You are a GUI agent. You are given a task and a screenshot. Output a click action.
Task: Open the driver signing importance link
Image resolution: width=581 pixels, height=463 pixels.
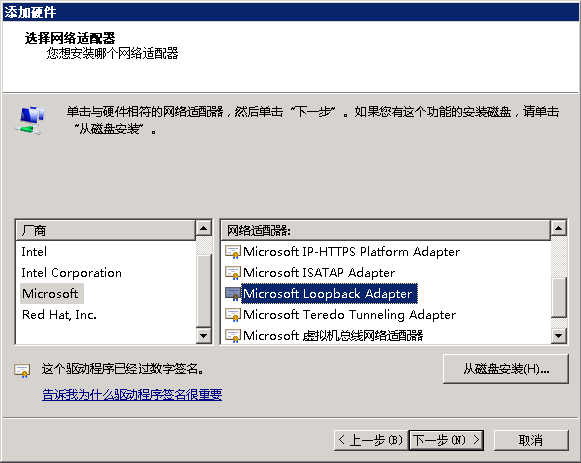click(132, 394)
